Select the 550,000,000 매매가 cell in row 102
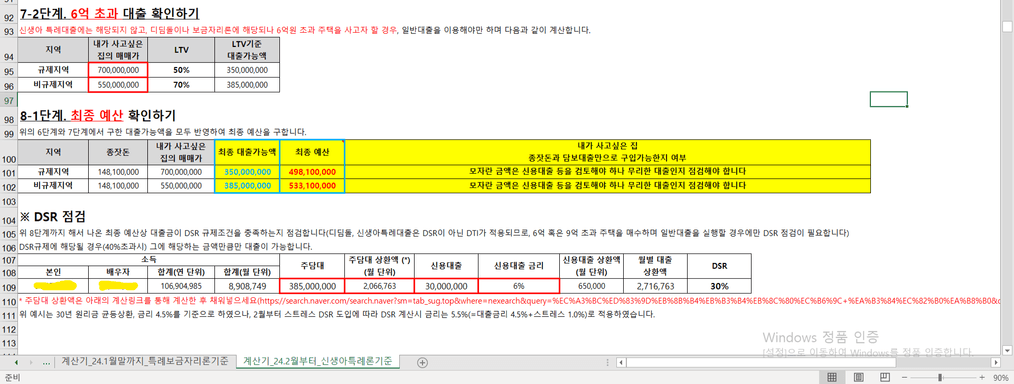This screenshot has height=384, width=1014. 181,186
